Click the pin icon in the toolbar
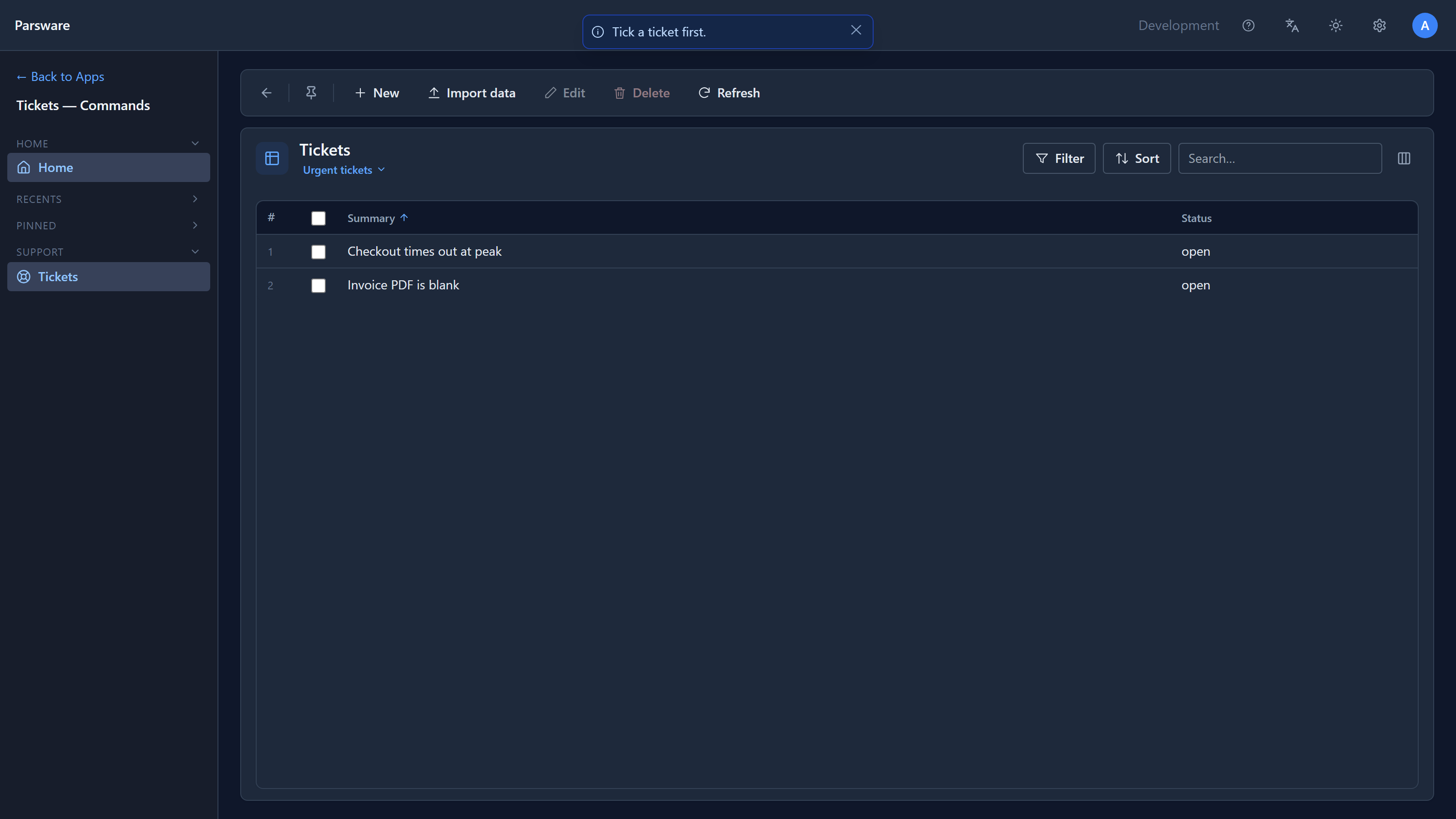1456x819 pixels. (311, 93)
